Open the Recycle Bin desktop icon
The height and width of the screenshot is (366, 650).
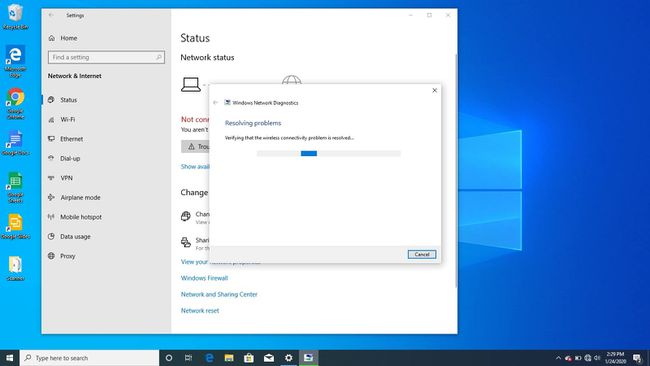[15, 17]
